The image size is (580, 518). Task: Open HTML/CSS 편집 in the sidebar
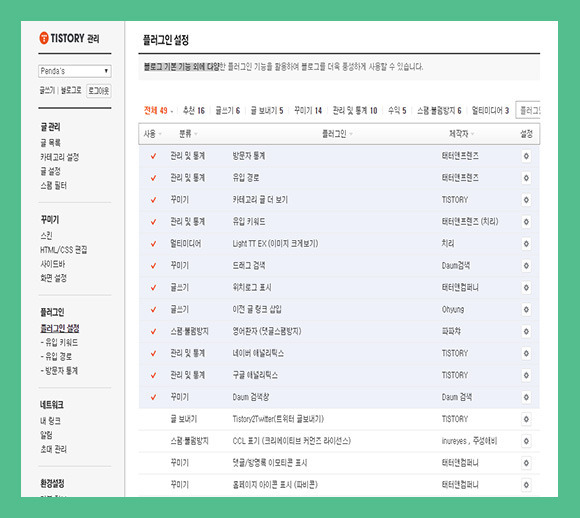(x=64, y=250)
